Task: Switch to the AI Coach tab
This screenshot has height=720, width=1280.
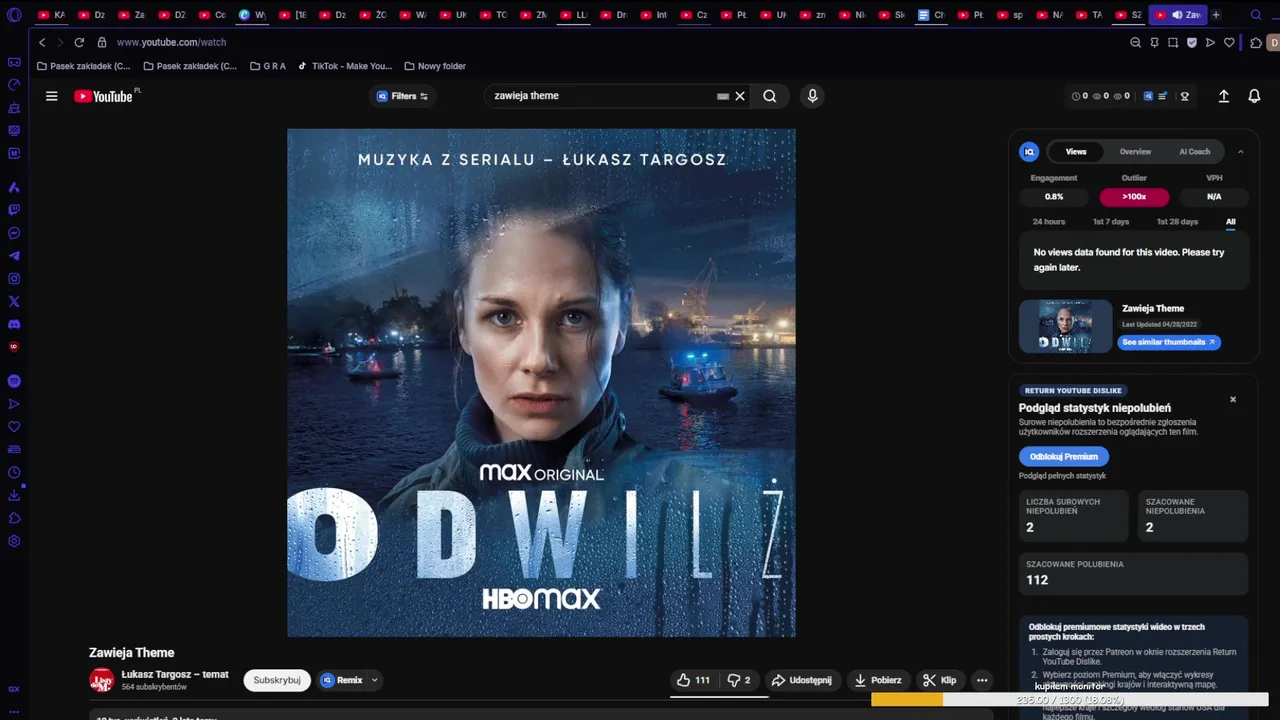Action: tap(1195, 152)
